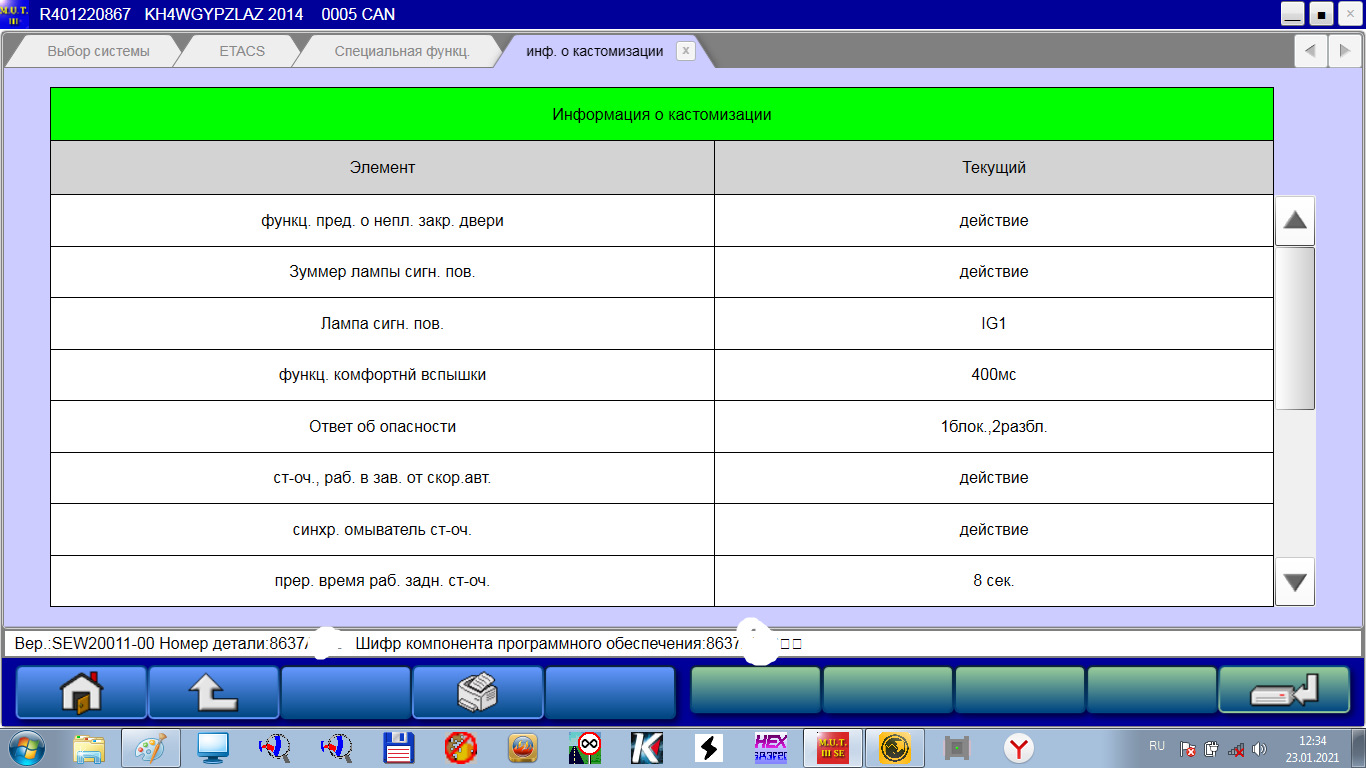Viewport: 1366px width, 768px height.
Task: Open the K-logo taskbar application
Action: [x=647, y=747]
